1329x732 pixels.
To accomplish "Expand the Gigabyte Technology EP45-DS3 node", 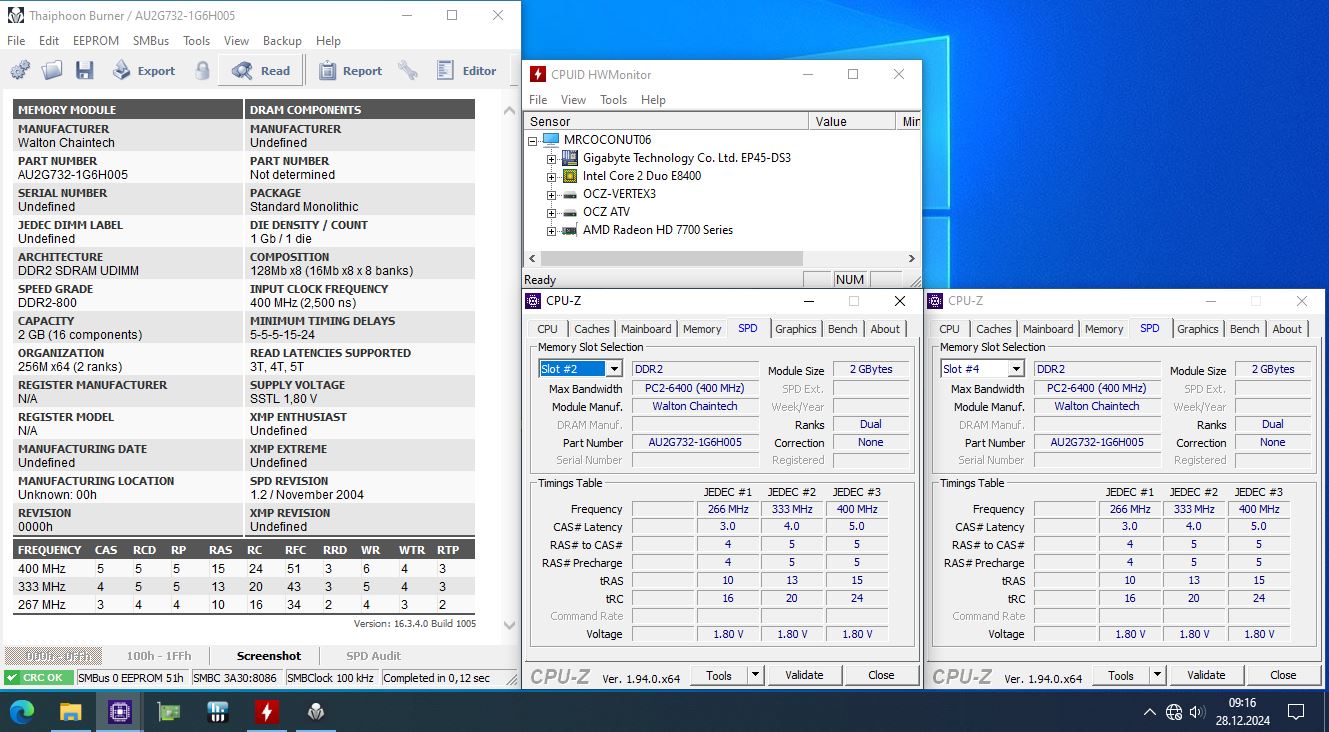I will click(551, 158).
